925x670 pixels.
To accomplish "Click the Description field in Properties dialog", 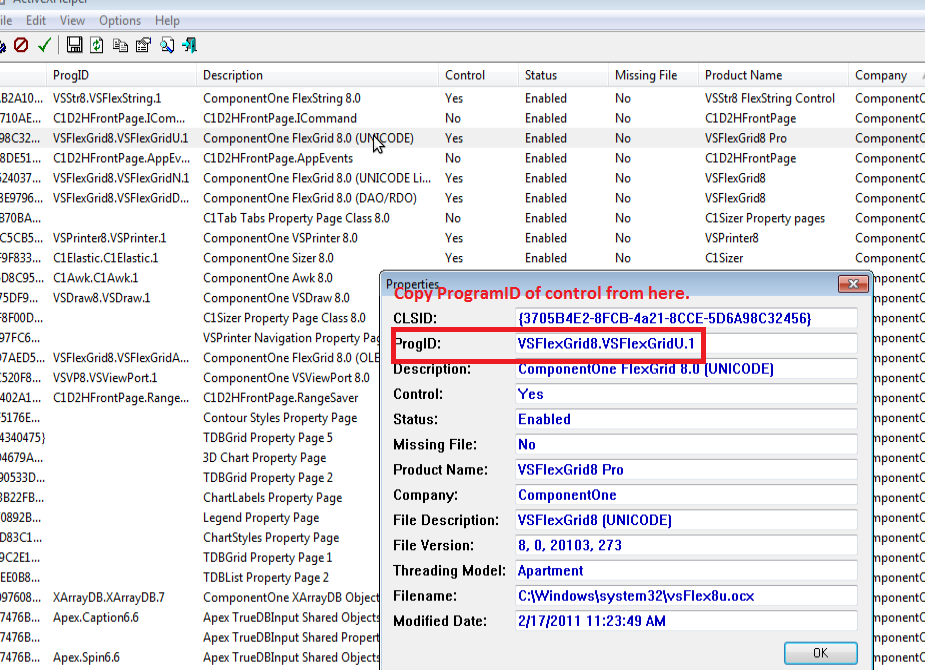I will point(686,369).
